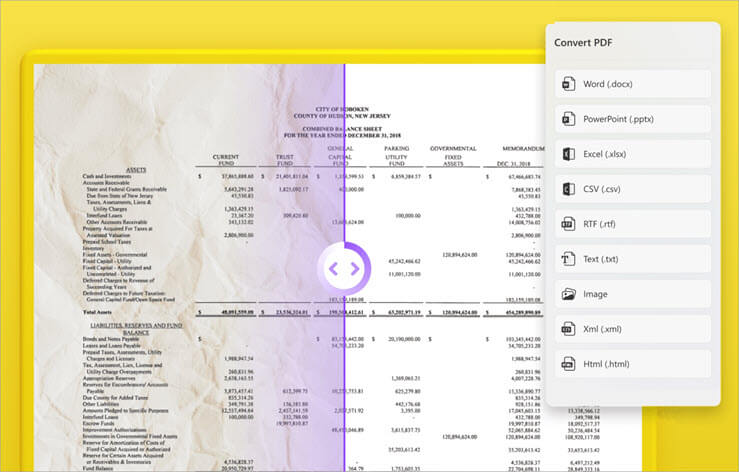Click the 'CURRENT FUND' column header

(226, 160)
